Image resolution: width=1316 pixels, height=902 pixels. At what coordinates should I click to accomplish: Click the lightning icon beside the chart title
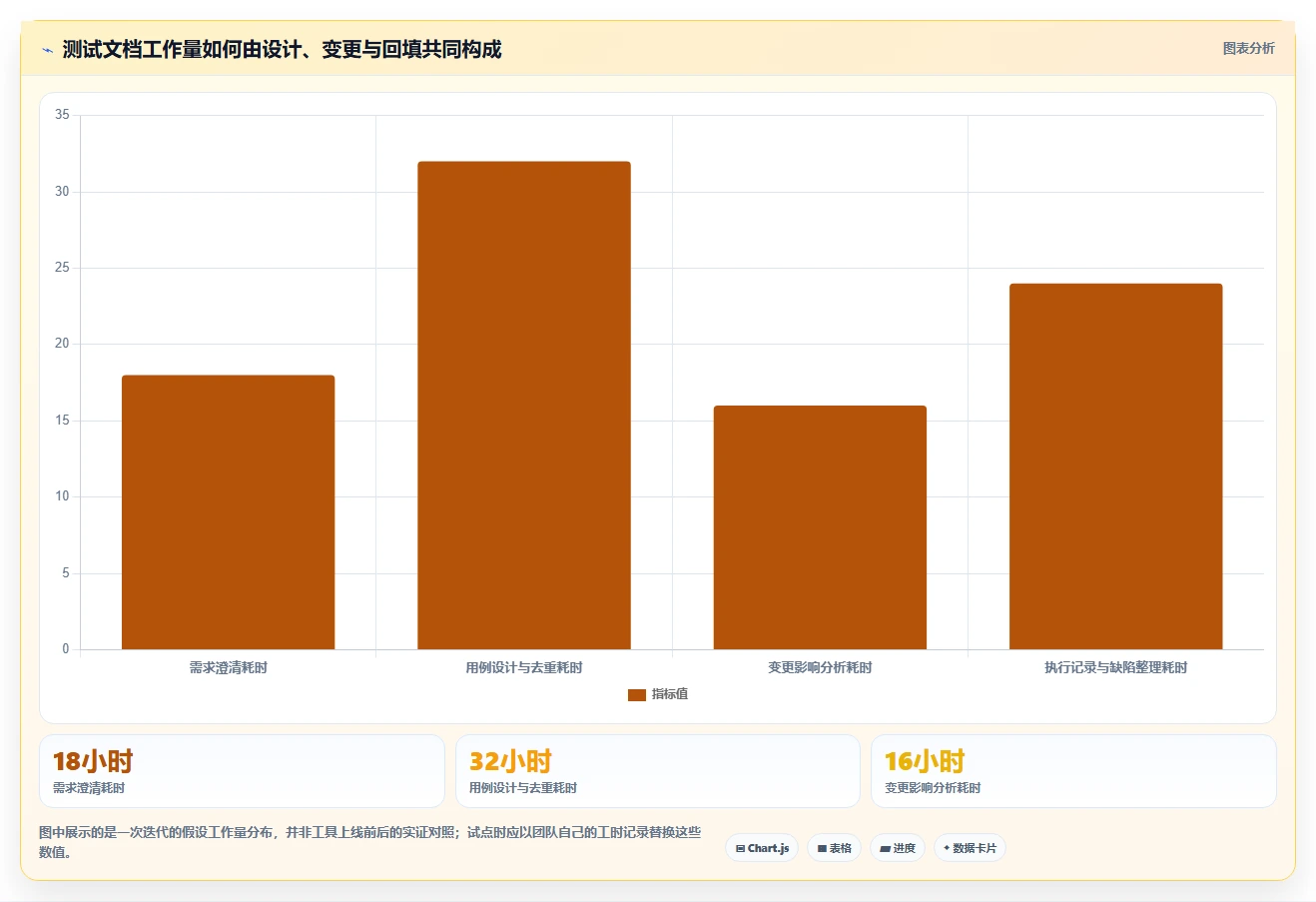click(47, 50)
